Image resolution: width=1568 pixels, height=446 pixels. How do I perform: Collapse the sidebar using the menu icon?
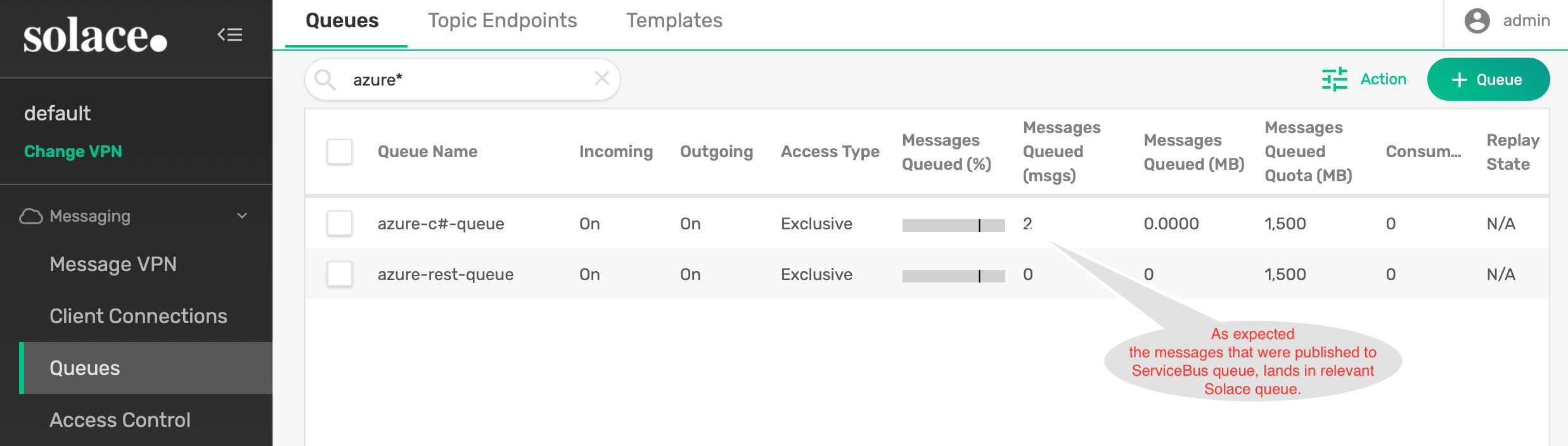(x=230, y=35)
